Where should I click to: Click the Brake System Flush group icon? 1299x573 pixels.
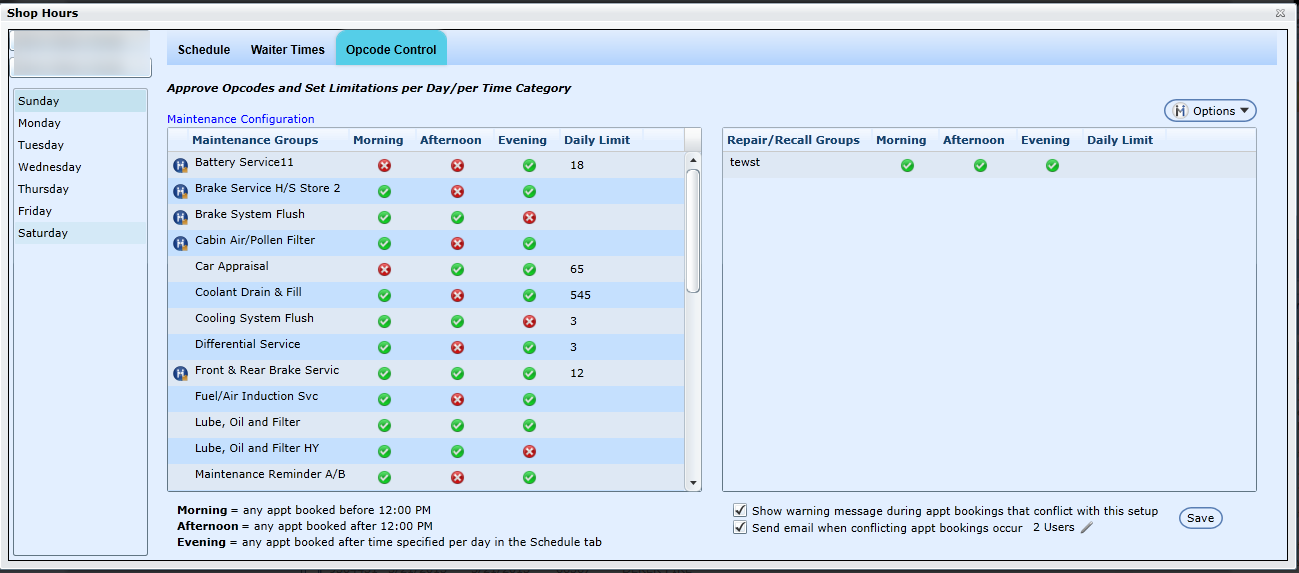pos(181,217)
